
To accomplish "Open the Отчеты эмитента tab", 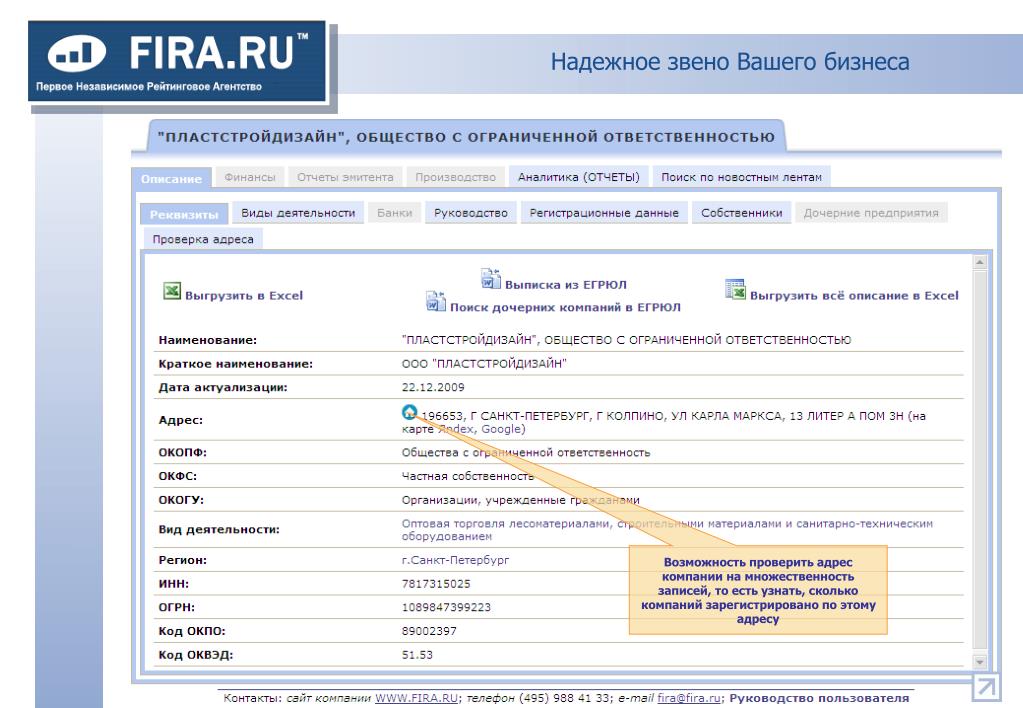I will pos(345,177).
